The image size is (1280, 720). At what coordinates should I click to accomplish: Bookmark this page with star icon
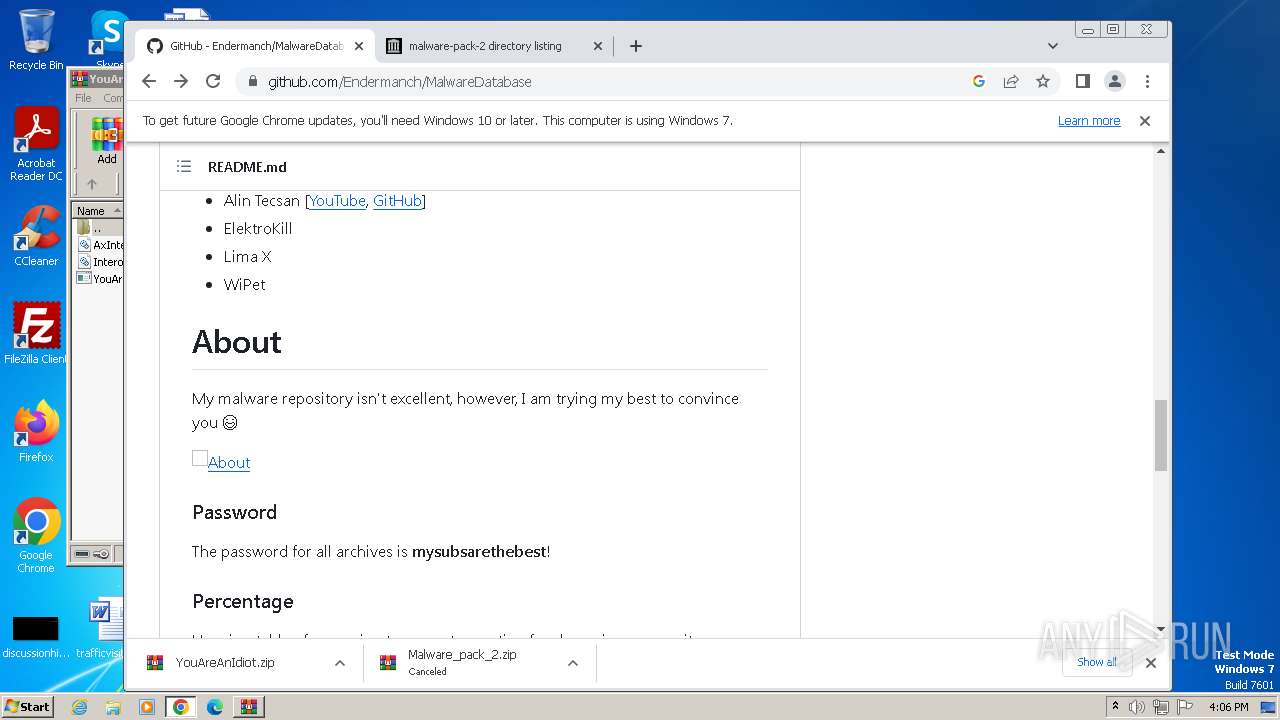tap(1043, 81)
